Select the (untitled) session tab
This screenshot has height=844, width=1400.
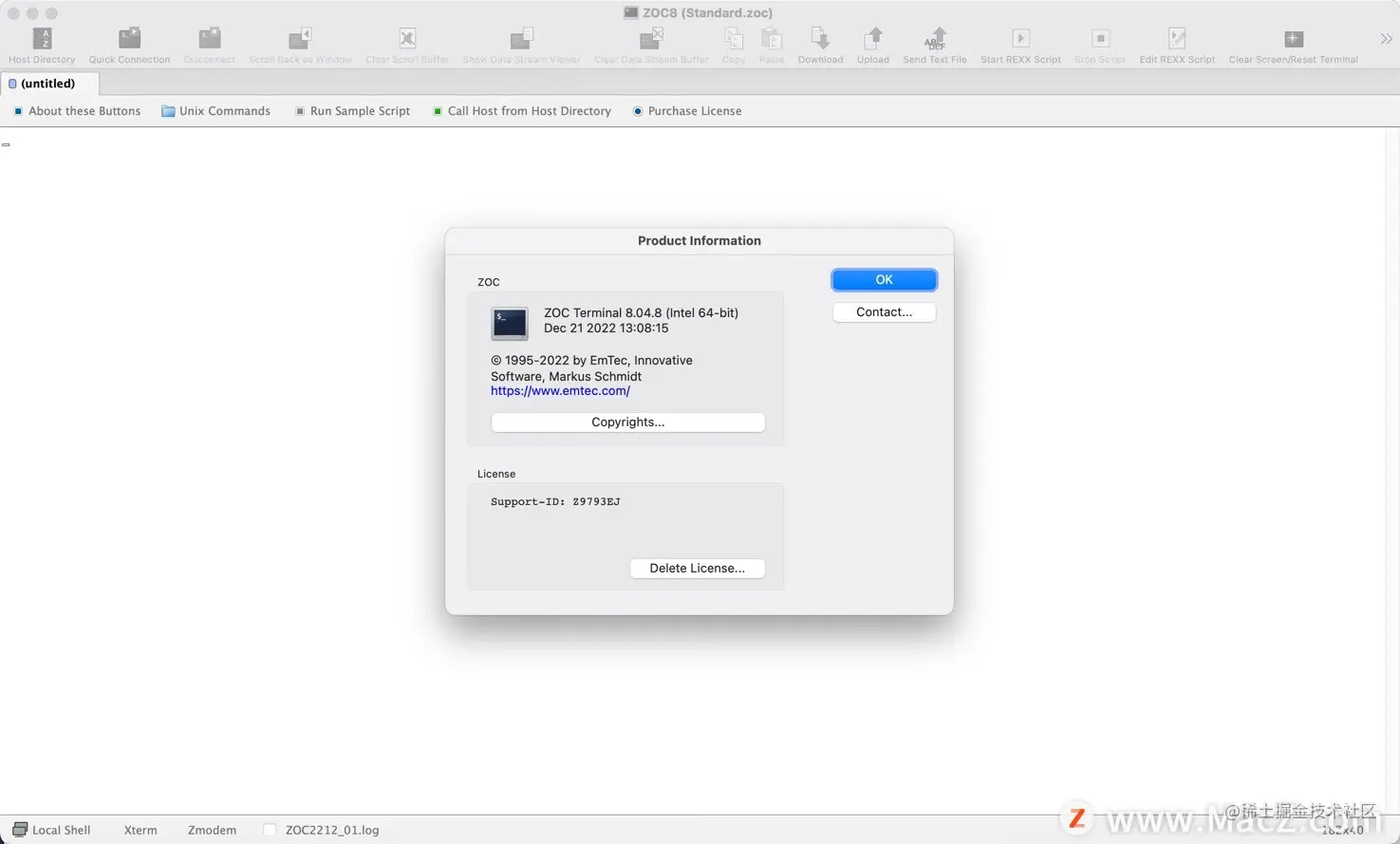point(47,84)
